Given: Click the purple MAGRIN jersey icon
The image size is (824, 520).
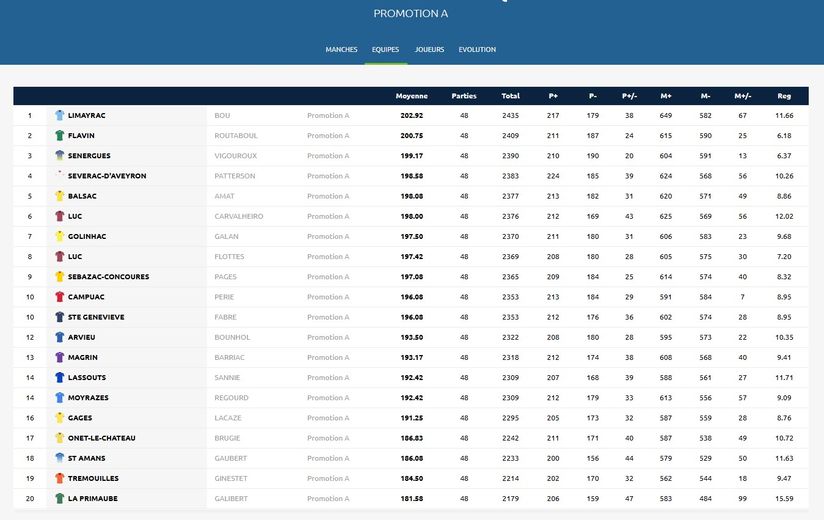Looking at the screenshot, I should click(60, 357).
